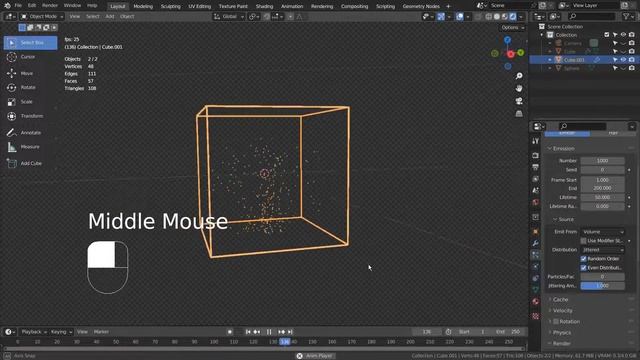Jump to the timeline end frame
The width and height of the screenshot is (640, 360).
(x=290, y=332)
